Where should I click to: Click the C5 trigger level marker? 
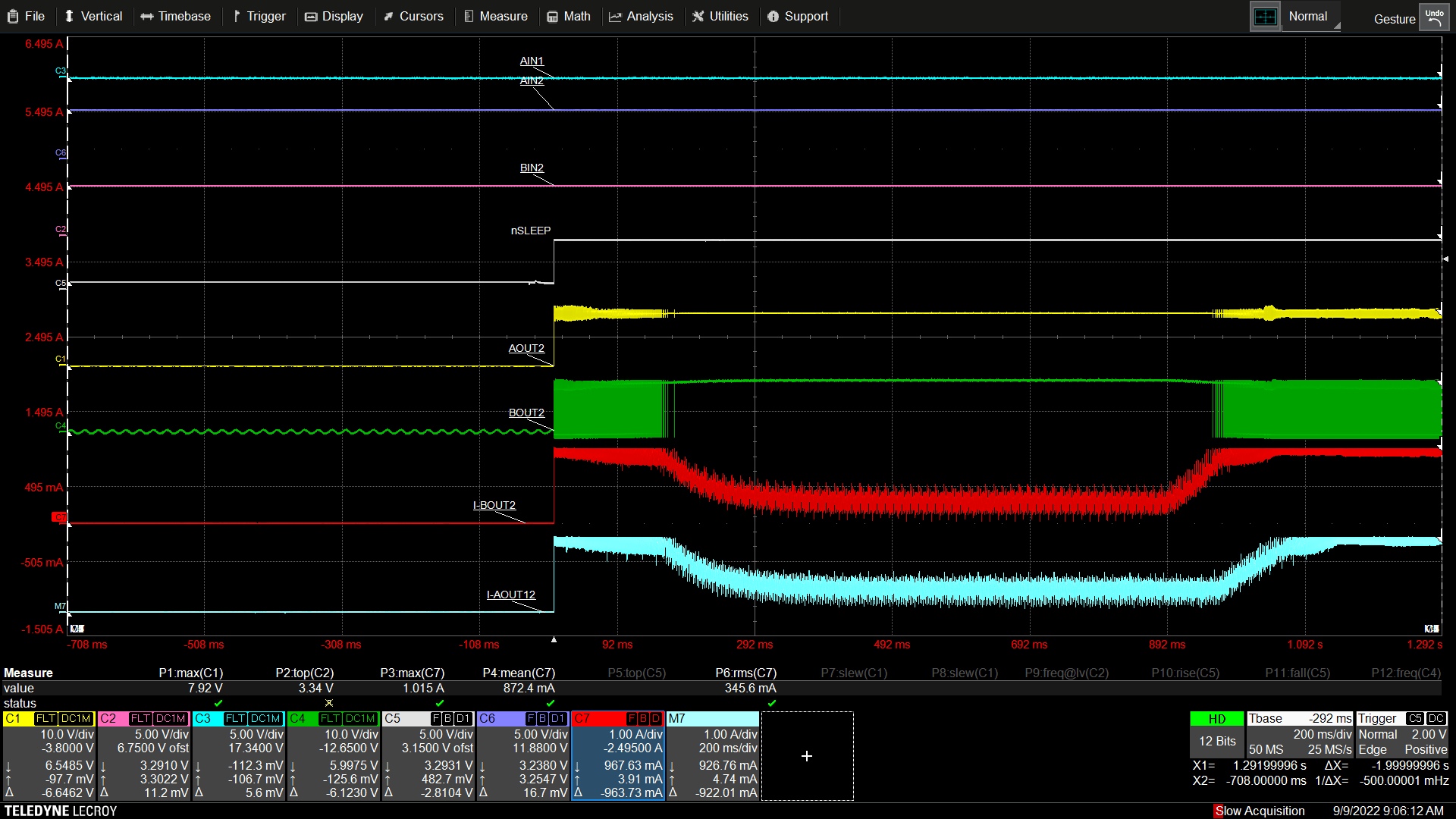(x=1445, y=259)
